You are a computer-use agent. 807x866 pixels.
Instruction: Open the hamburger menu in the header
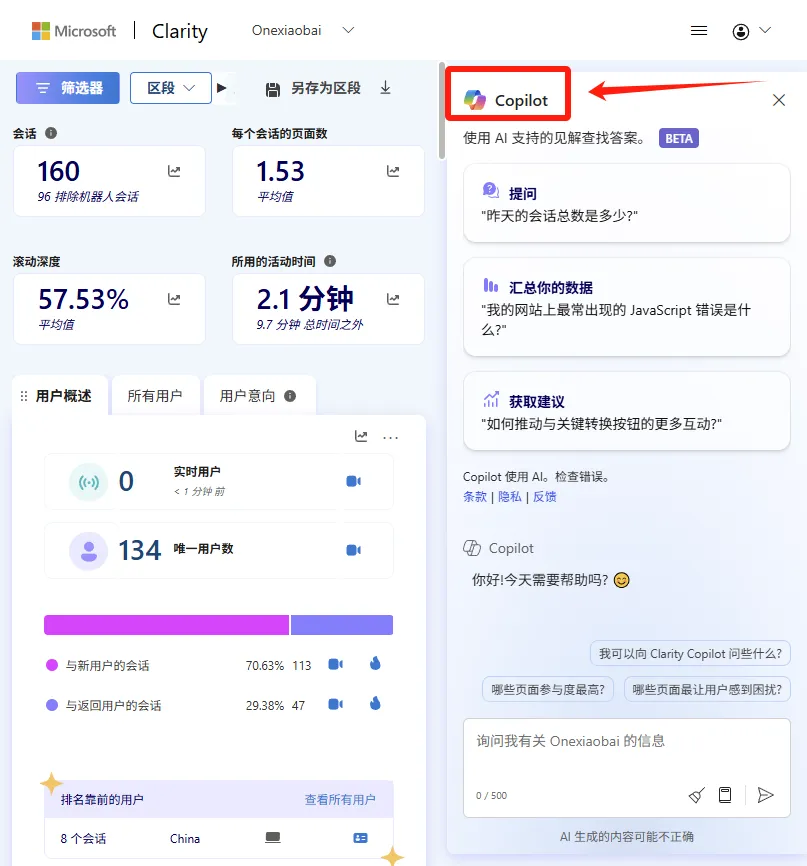pos(699,31)
